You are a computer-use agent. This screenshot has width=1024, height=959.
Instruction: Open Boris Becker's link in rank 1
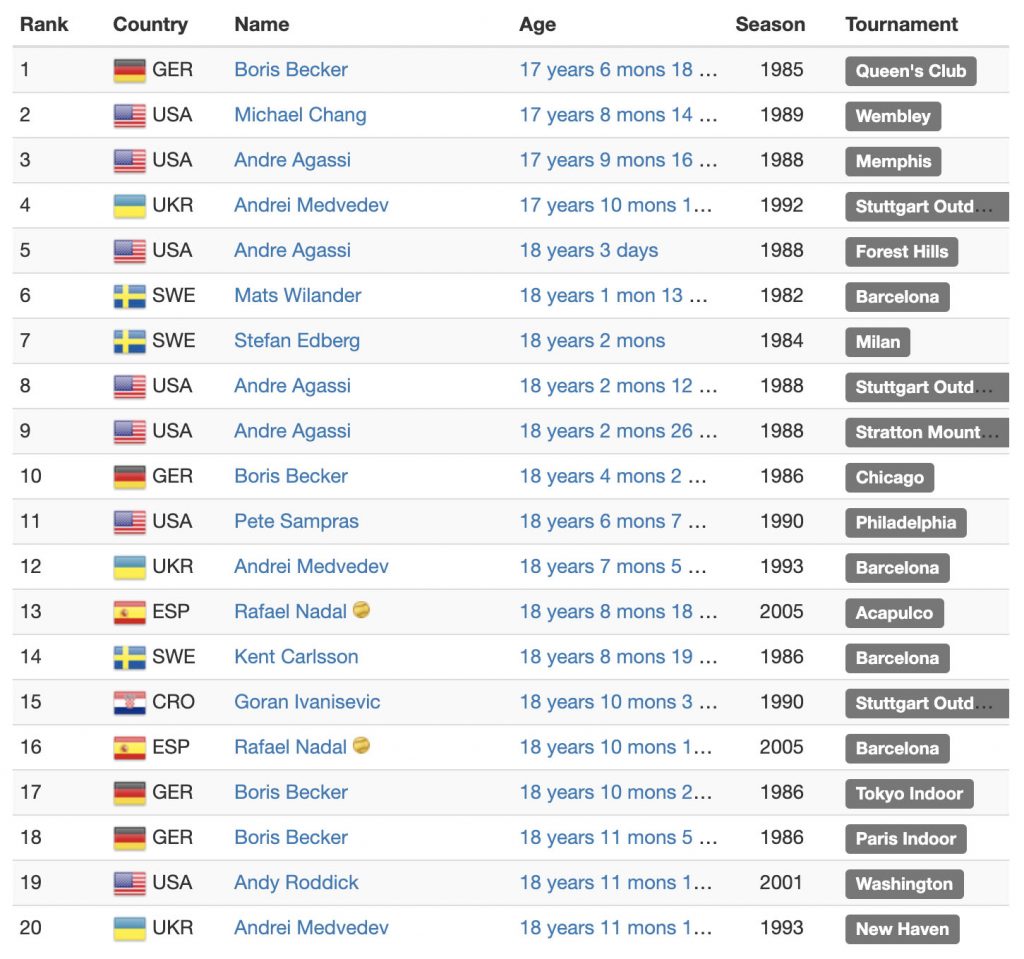(291, 70)
